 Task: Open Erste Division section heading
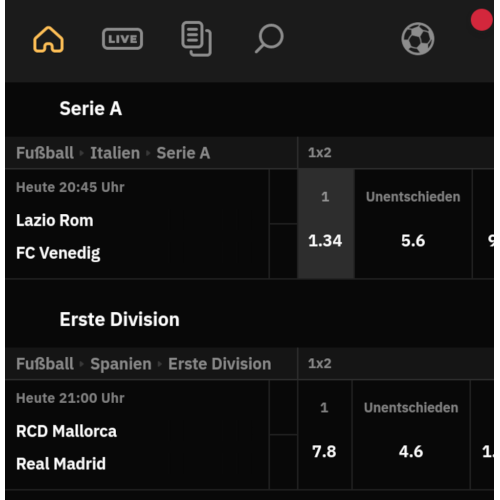pos(120,319)
